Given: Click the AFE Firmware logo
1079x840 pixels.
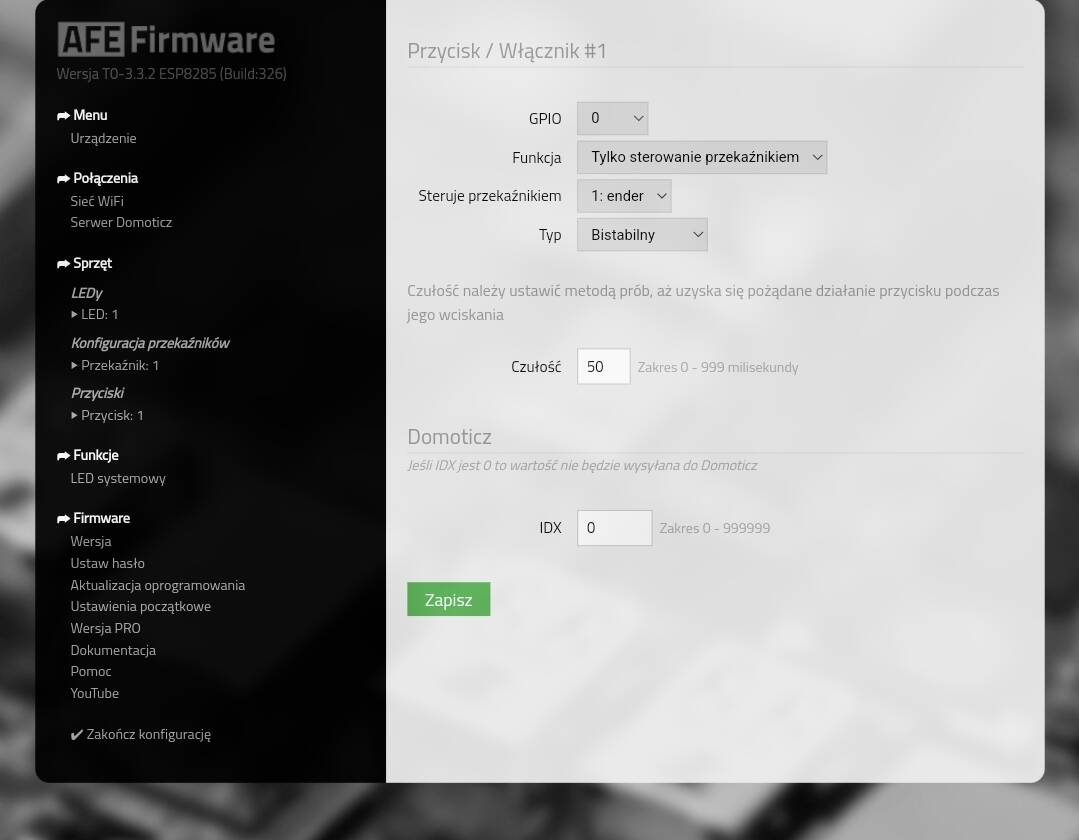Looking at the screenshot, I should (x=166, y=40).
